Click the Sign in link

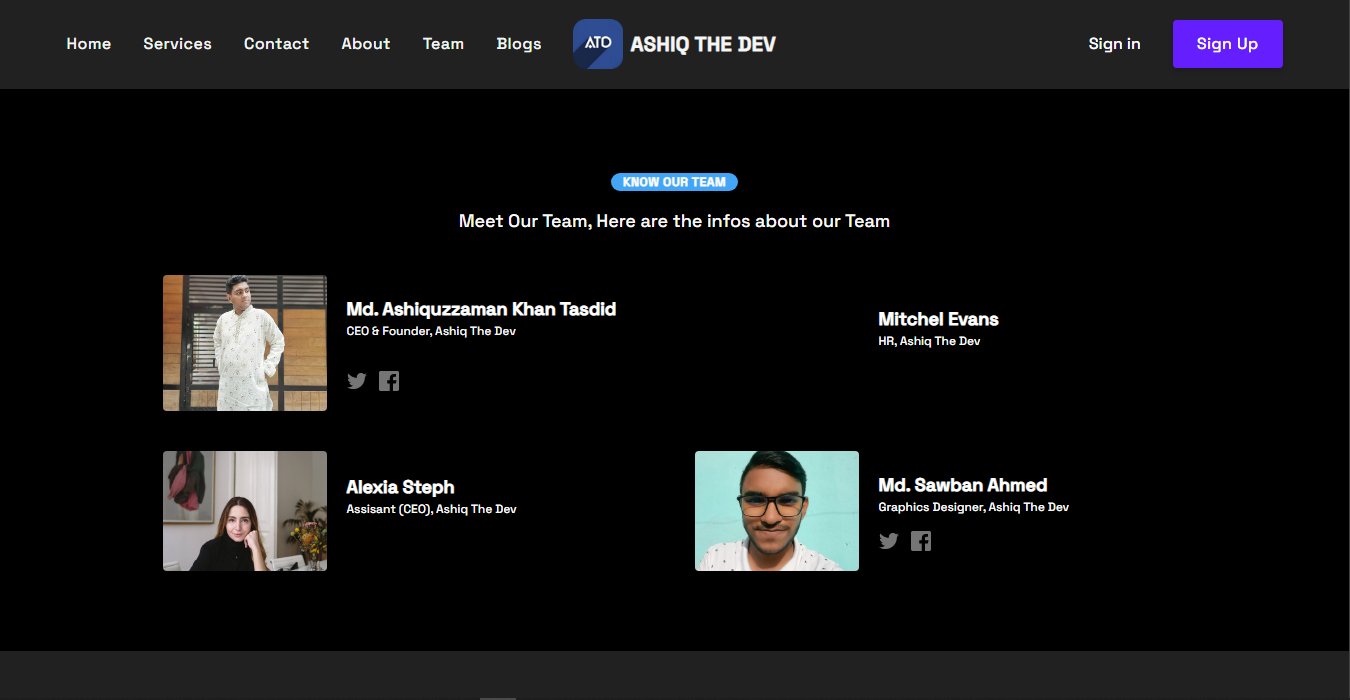click(x=1114, y=44)
